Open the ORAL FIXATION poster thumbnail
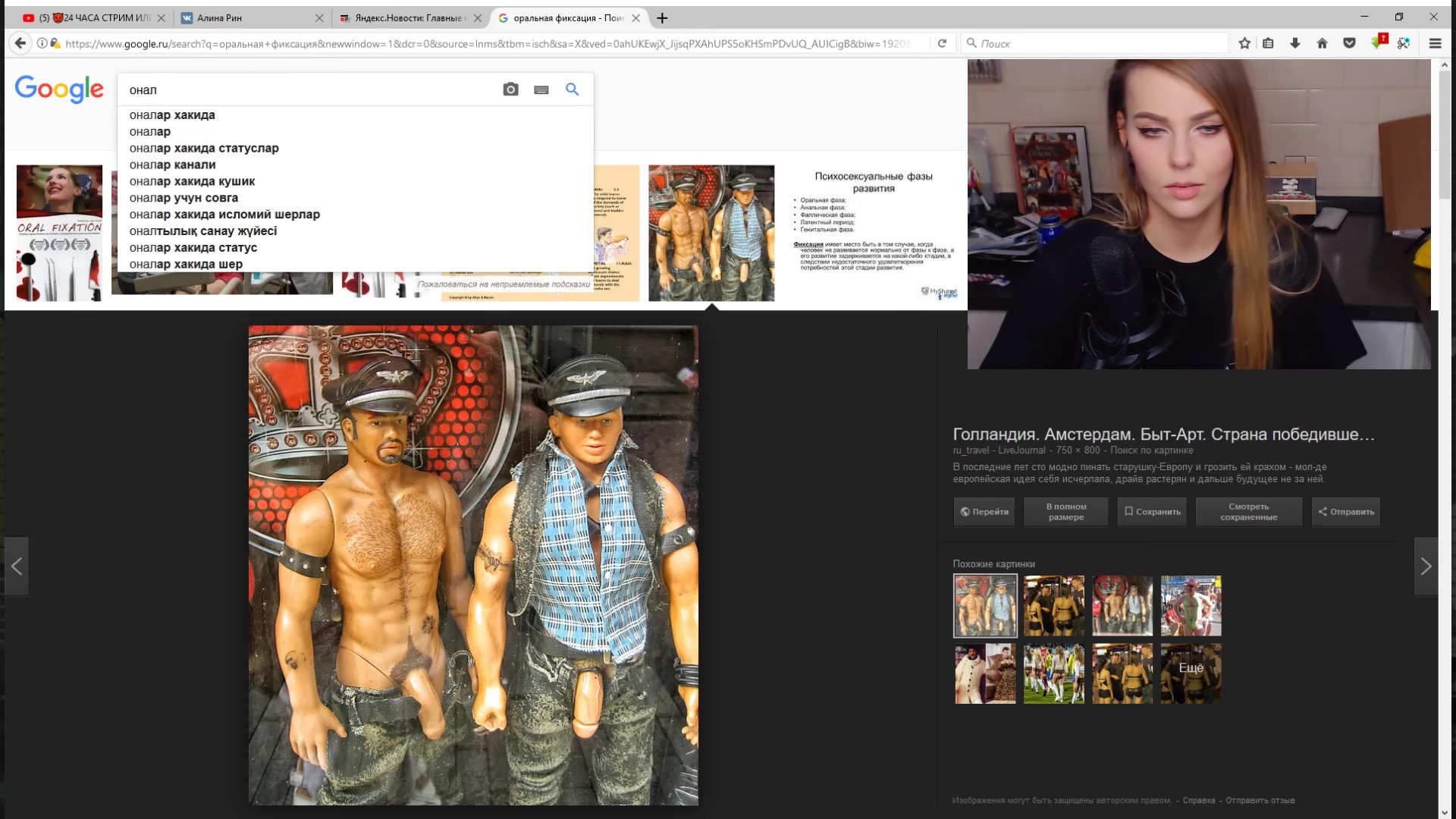The height and width of the screenshot is (819, 1456). (x=59, y=233)
